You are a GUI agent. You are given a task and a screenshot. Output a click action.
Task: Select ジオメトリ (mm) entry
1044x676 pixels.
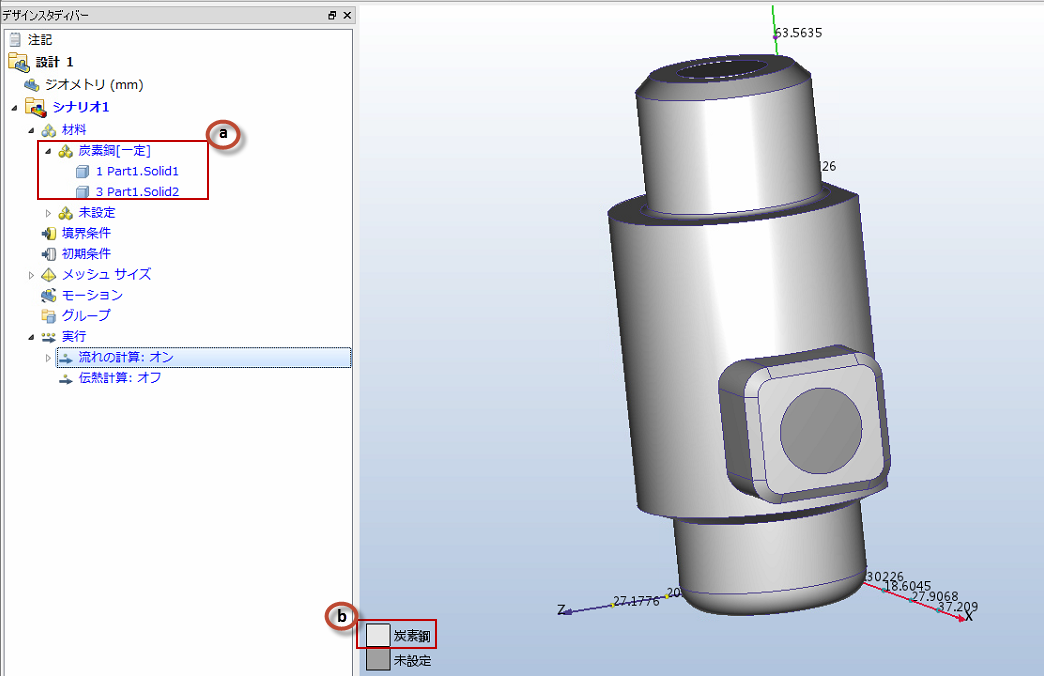coord(94,85)
